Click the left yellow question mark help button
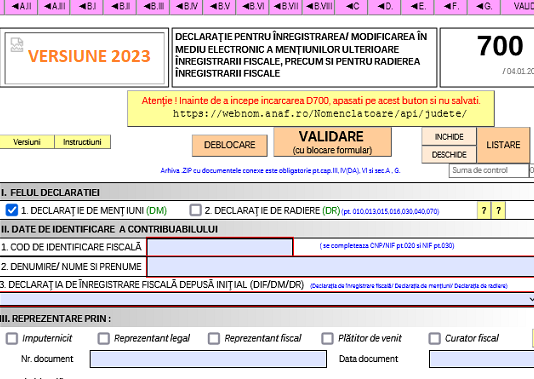Image resolution: width=534 pixels, height=379 pixels. tap(484, 210)
